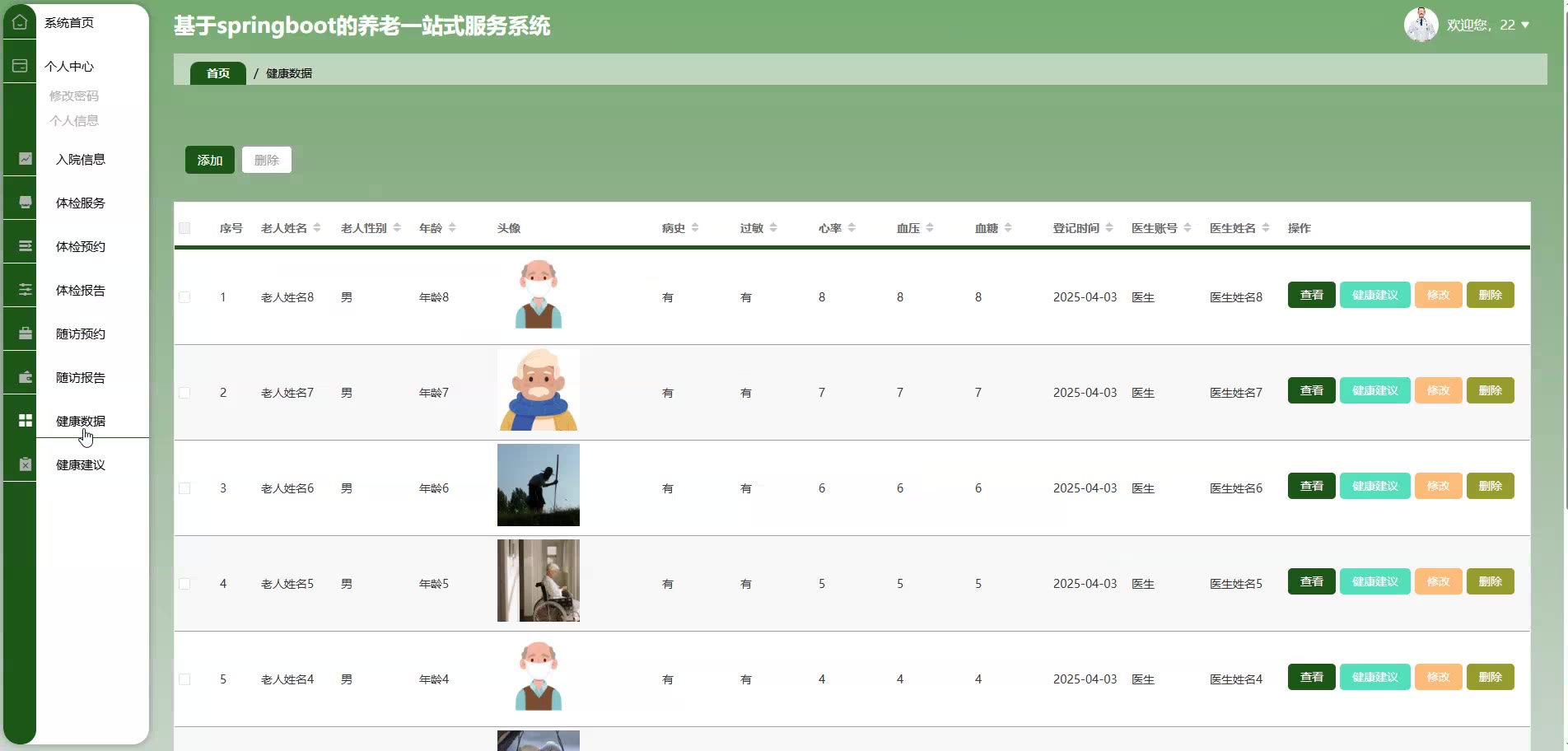The image size is (1568, 751).
Task: Check the checkbox for row 老人姓名7
Action: point(184,393)
